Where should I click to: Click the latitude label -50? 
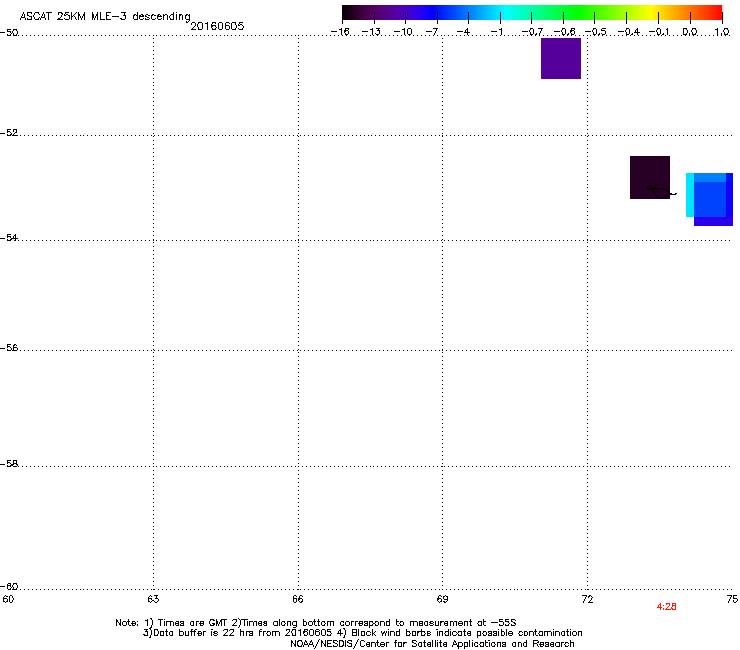point(9,33)
